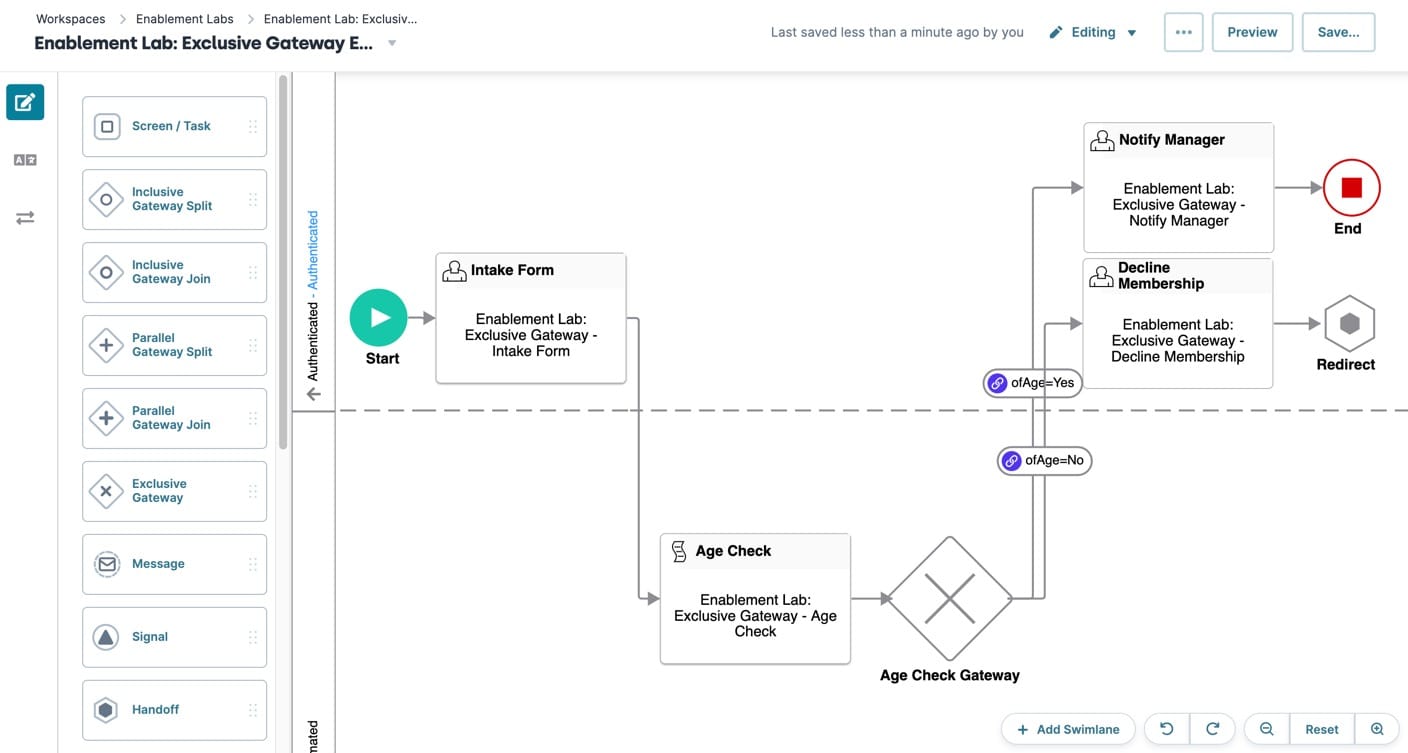Click the user icon on Decline Membership

point(1101,276)
